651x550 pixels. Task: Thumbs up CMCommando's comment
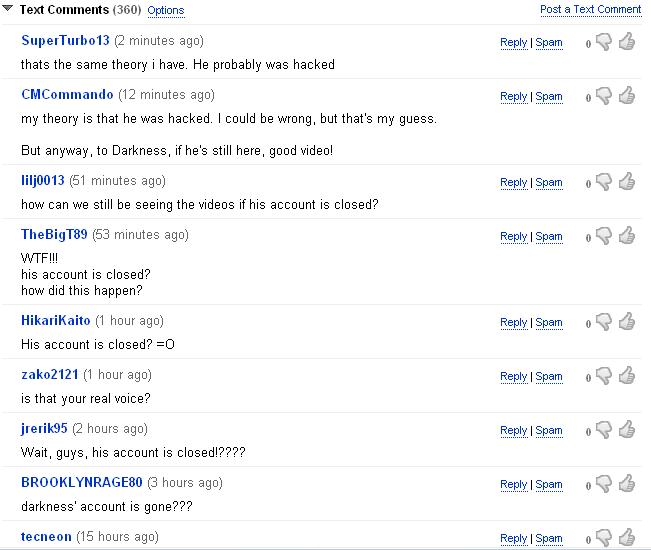pos(627,95)
